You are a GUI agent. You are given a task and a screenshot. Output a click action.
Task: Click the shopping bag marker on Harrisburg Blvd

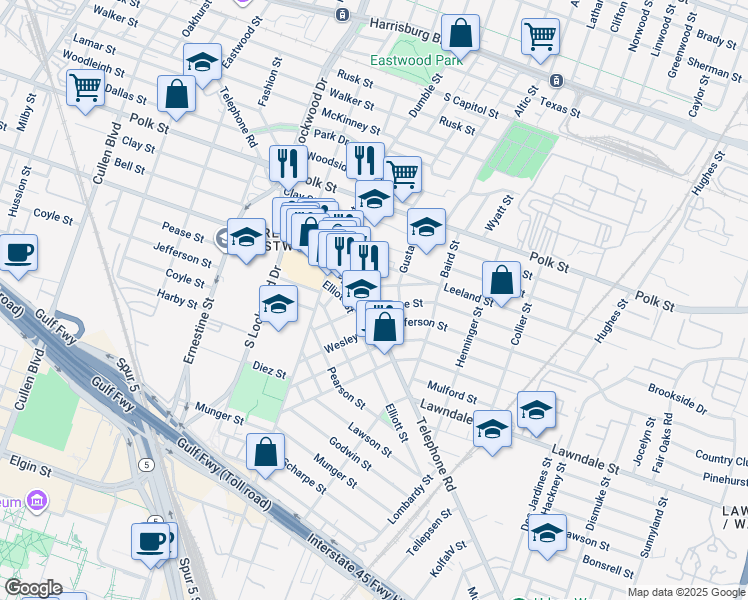(460, 34)
